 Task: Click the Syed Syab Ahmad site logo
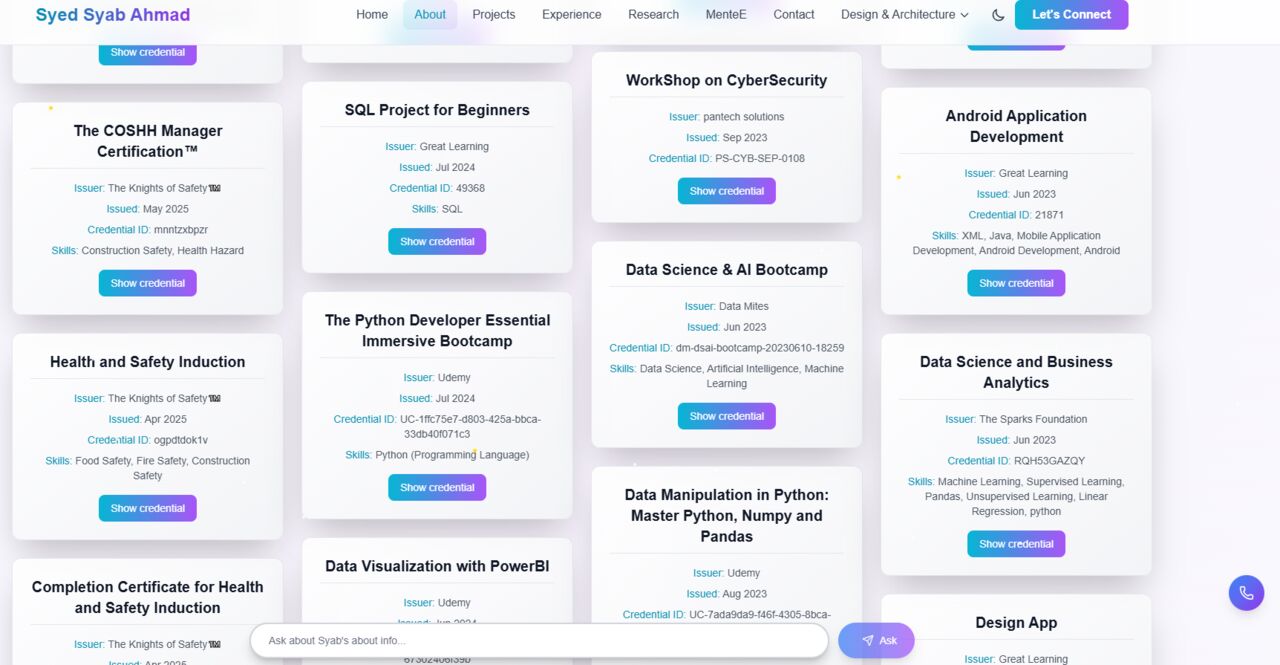tap(113, 15)
